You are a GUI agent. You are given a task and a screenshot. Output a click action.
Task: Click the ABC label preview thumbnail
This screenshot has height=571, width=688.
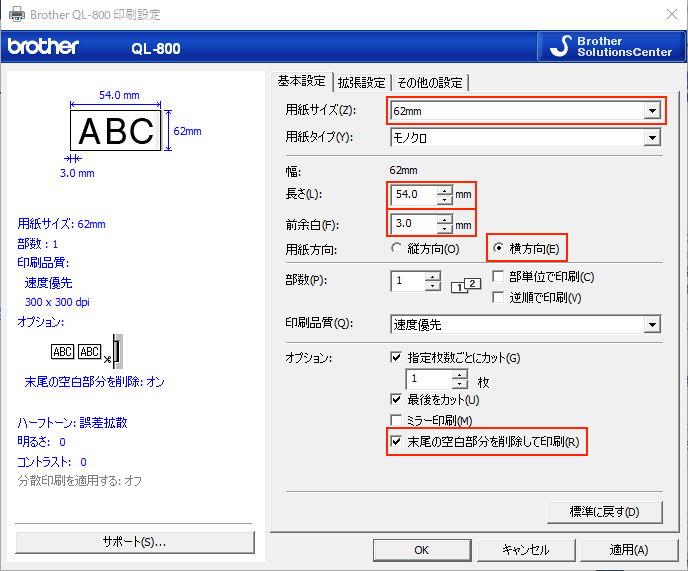coord(116,130)
